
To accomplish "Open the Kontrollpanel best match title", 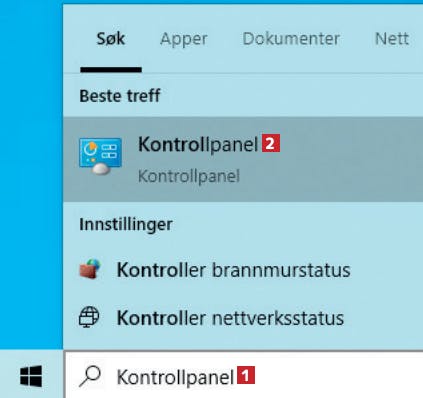I will 198,145.
